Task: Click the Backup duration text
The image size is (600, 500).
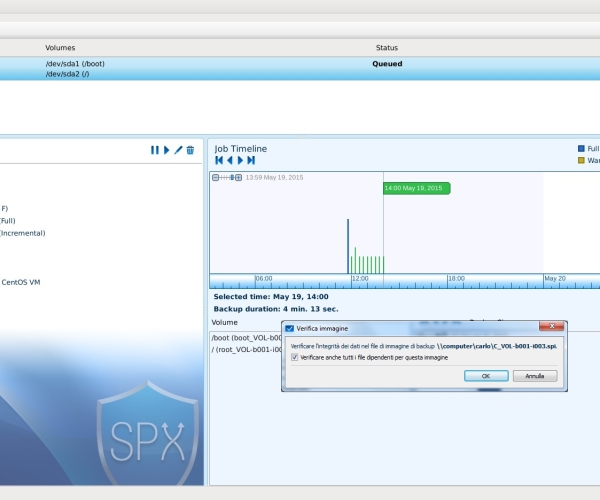Action: point(276,309)
